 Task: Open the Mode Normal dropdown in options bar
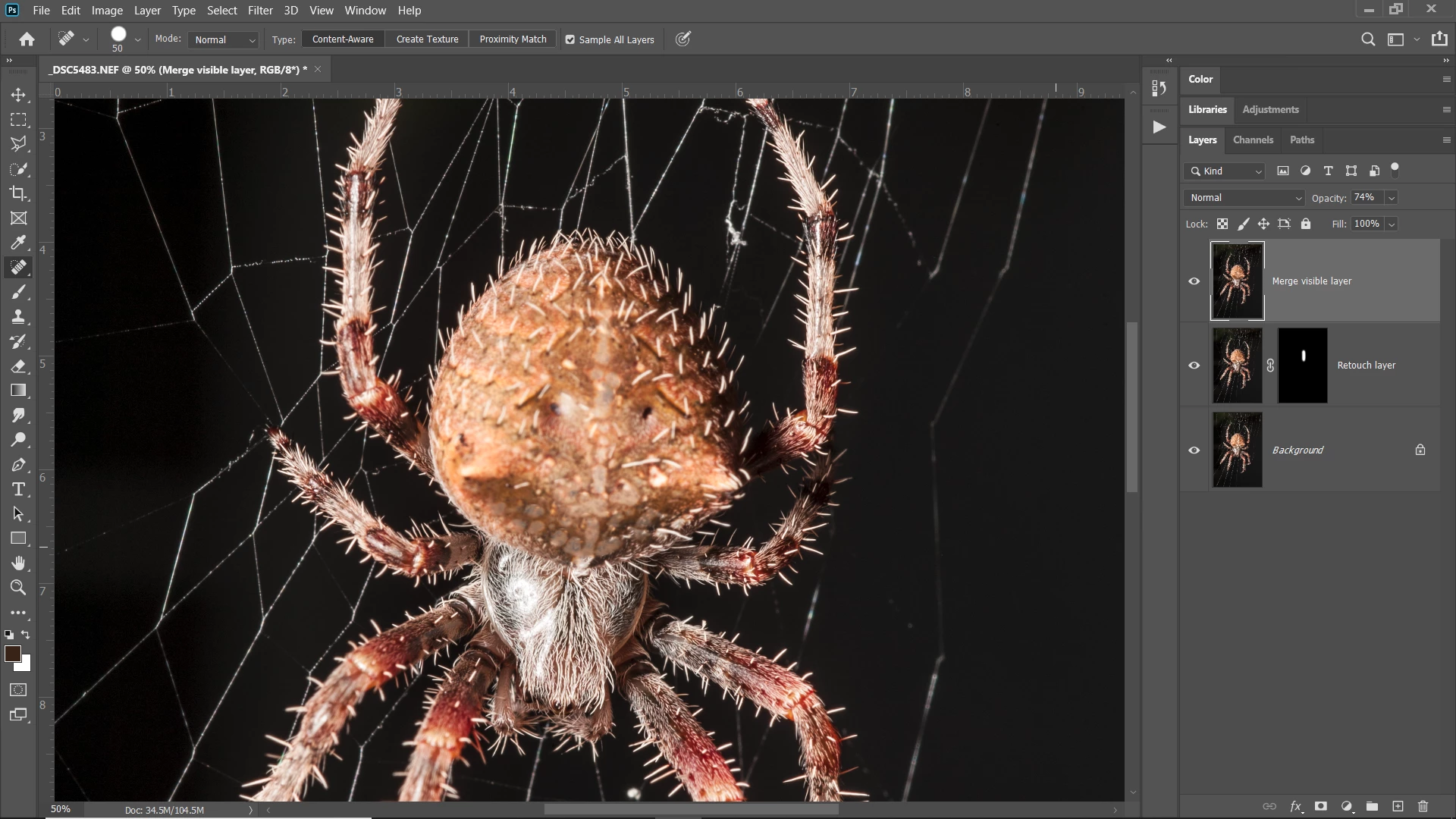pos(224,39)
